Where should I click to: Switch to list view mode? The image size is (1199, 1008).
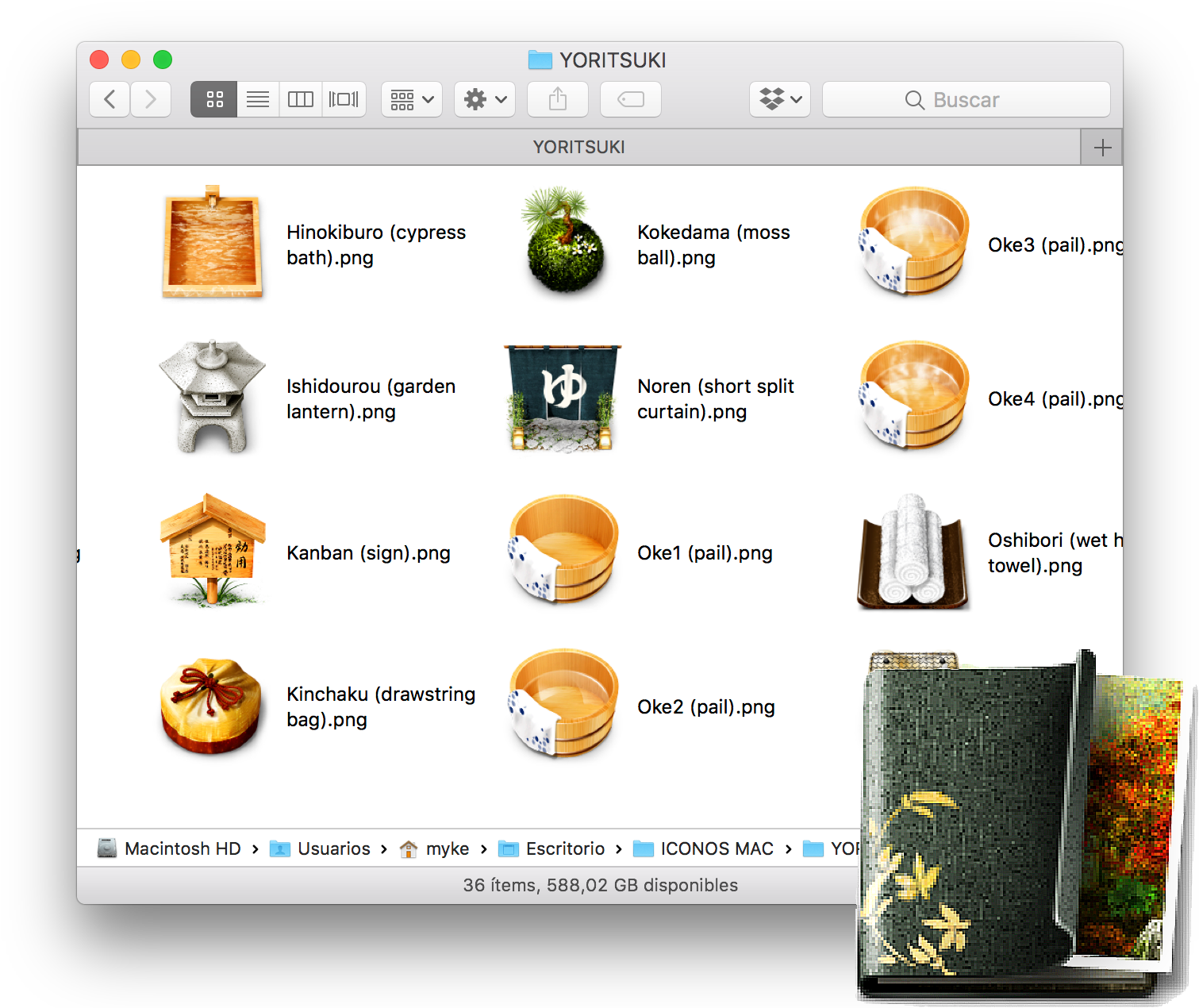[x=258, y=99]
